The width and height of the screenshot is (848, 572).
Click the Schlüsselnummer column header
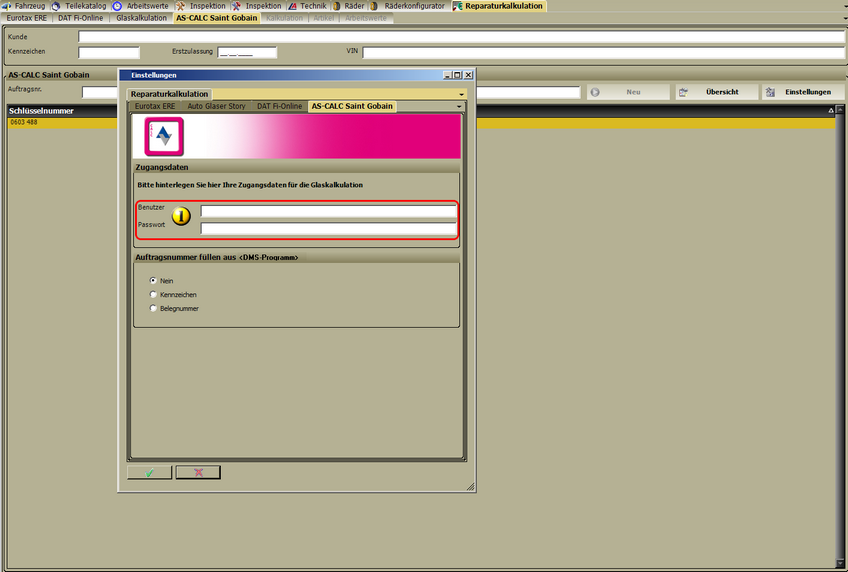(x=41, y=111)
